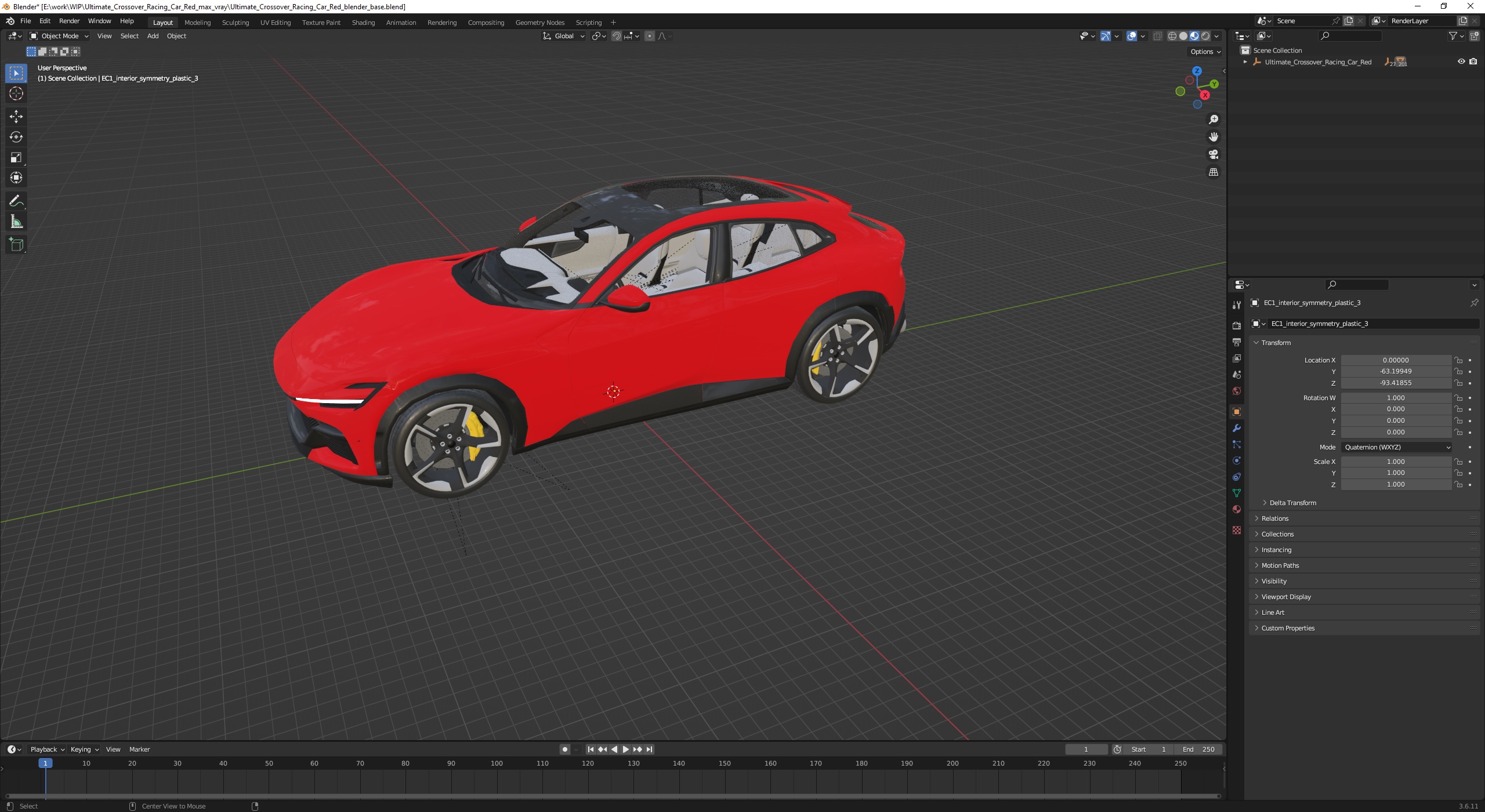The width and height of the screenshot is (1485, 812).
Task: Open the Material properties tab
Action: [x=1237, y=509]
